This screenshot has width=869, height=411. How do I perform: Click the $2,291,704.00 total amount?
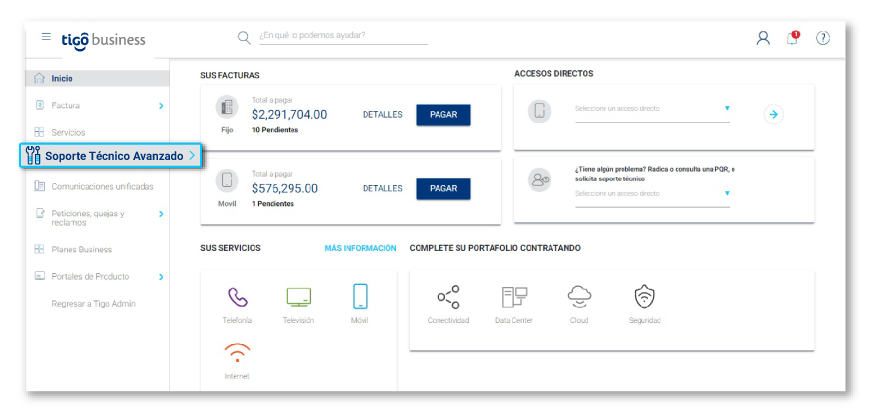click(x=289, y=115)
